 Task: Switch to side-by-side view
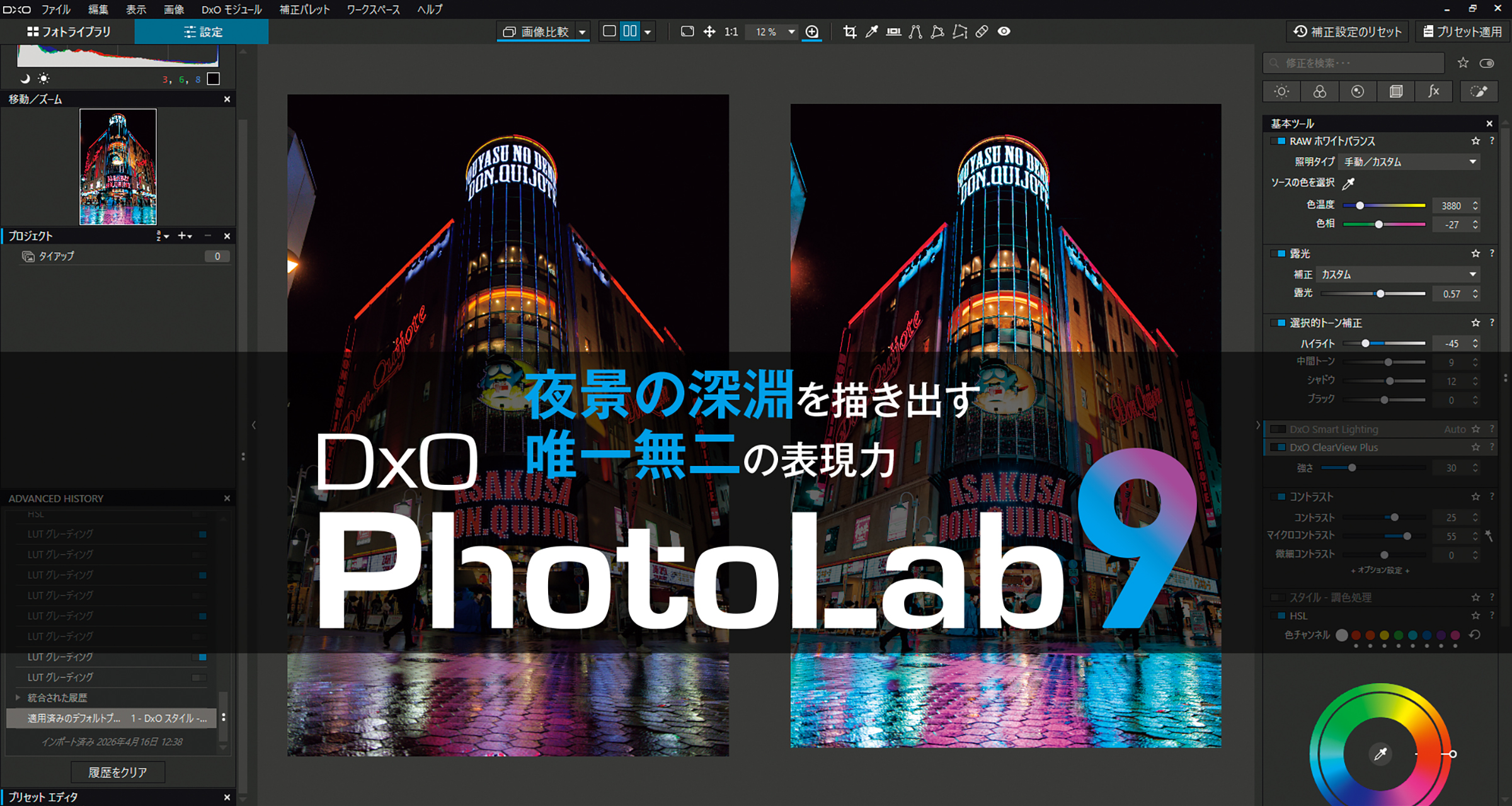[x=630, y=31]
